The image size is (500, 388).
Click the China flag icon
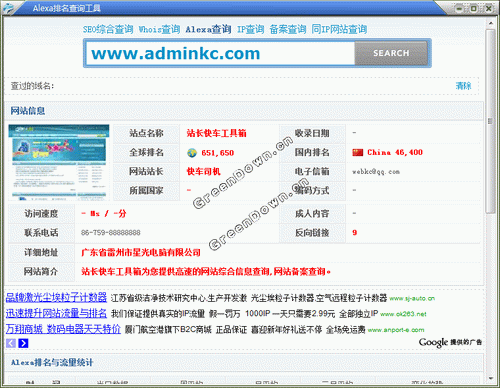pos(358,153)
